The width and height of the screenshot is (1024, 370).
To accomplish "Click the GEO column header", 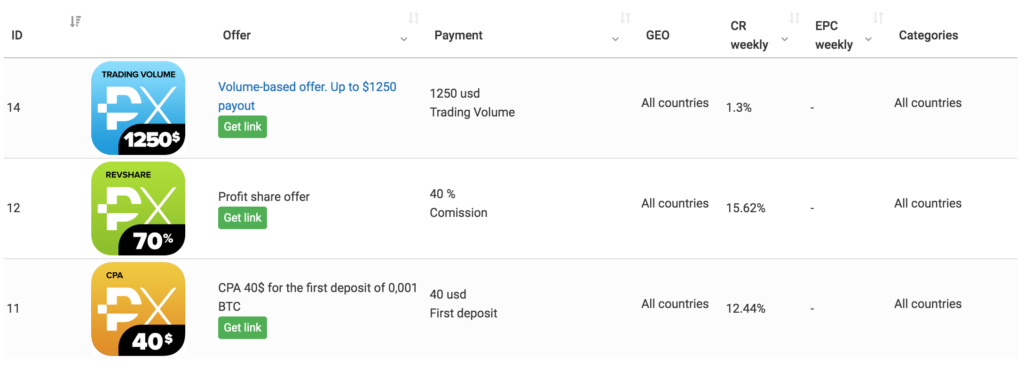I will (x=658, y=35).
